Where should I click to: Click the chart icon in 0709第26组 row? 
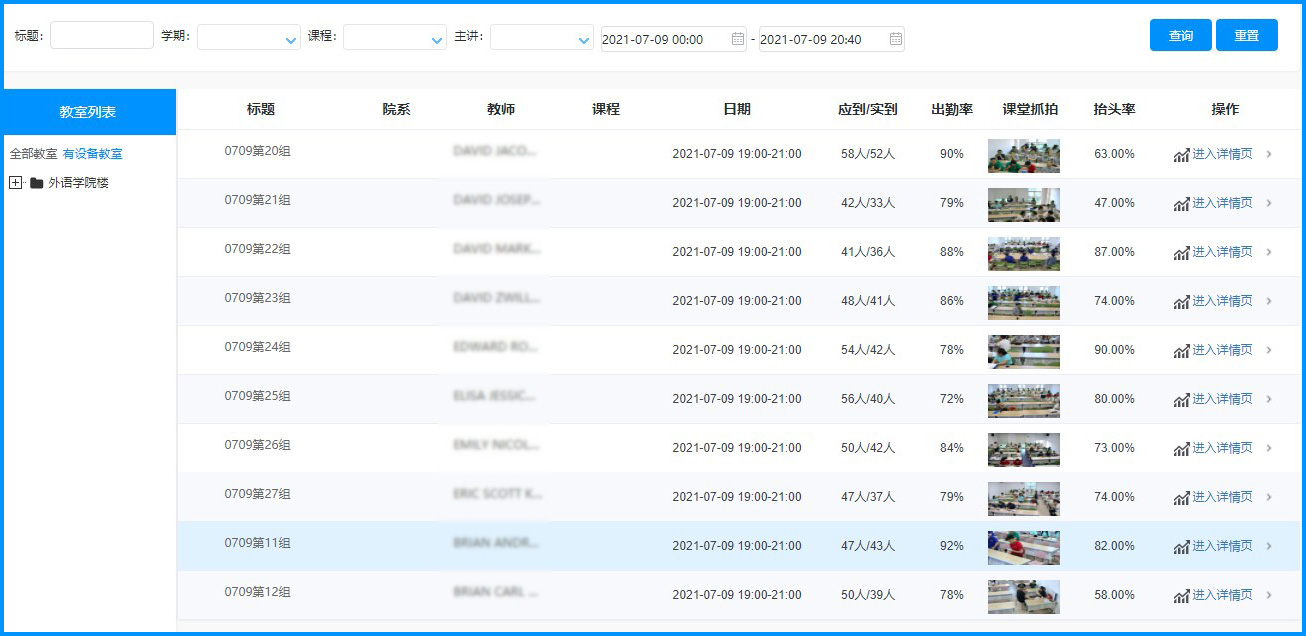pos(1181,449)
